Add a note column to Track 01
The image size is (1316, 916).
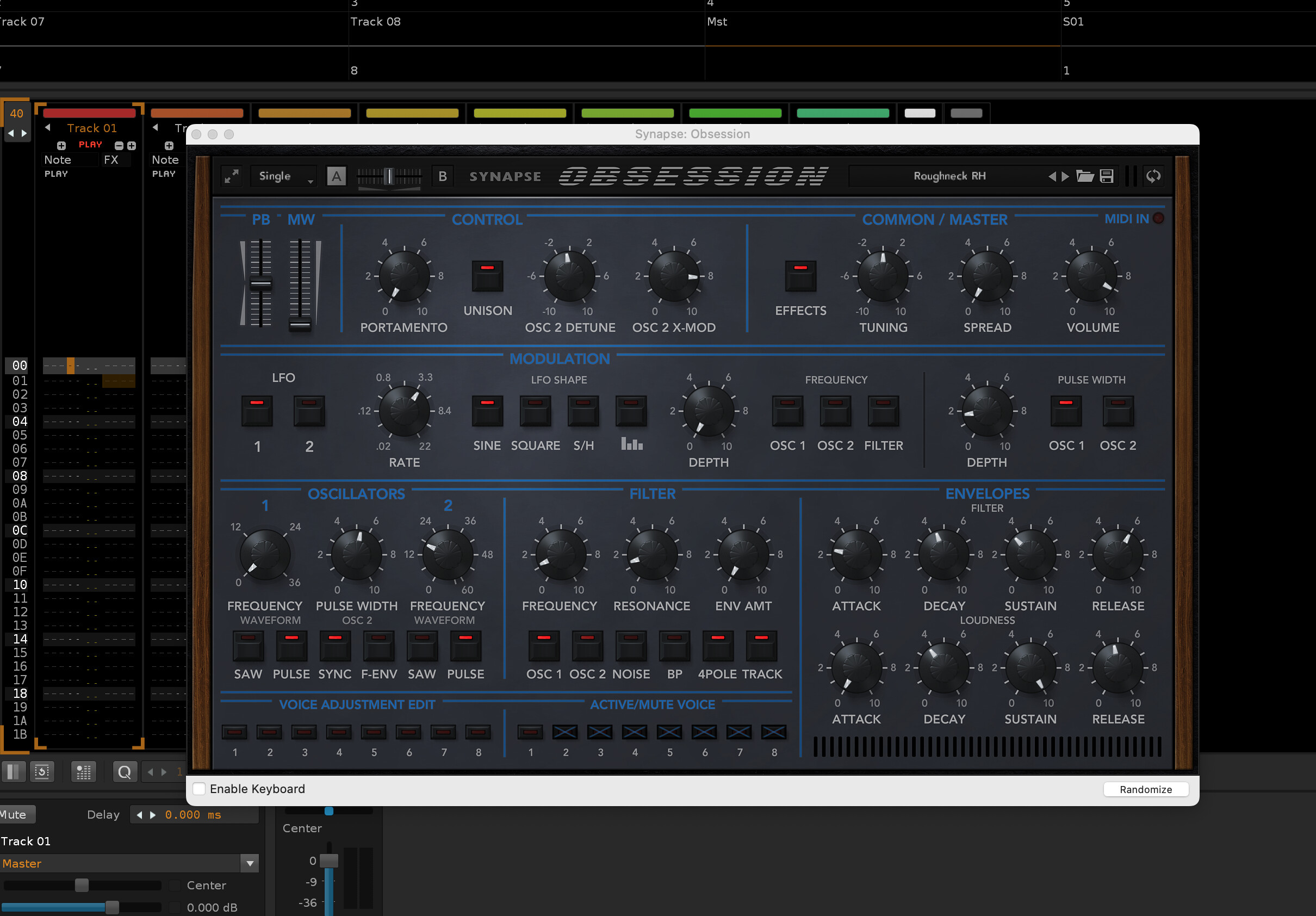pos(61,146)
